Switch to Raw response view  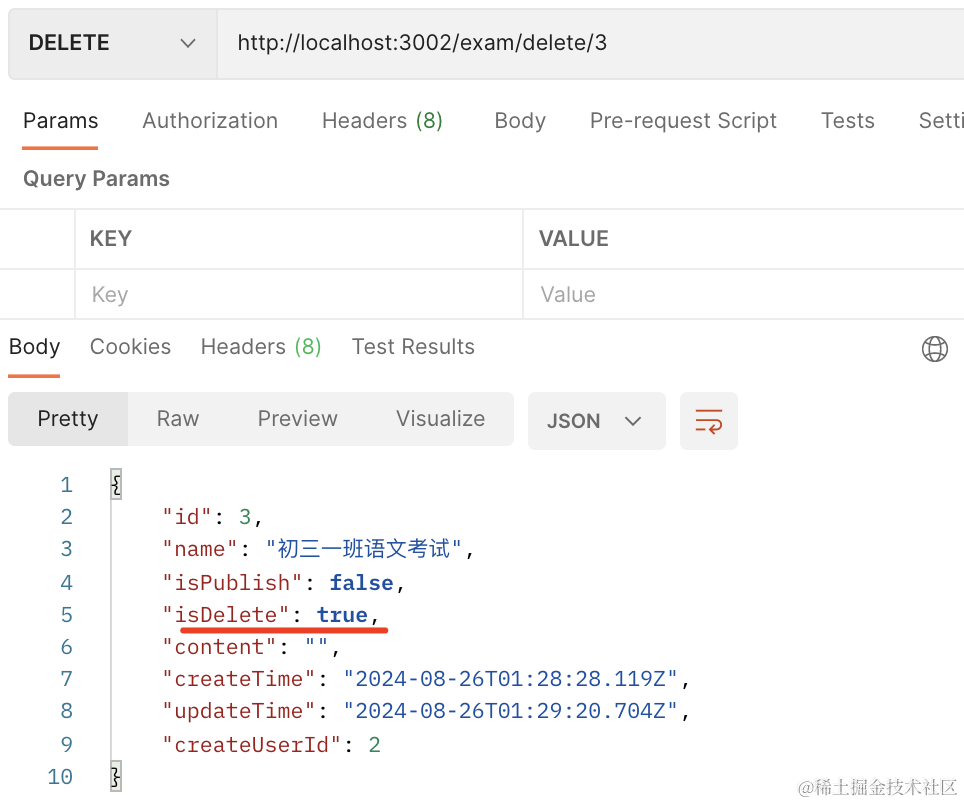coord(178,419)
